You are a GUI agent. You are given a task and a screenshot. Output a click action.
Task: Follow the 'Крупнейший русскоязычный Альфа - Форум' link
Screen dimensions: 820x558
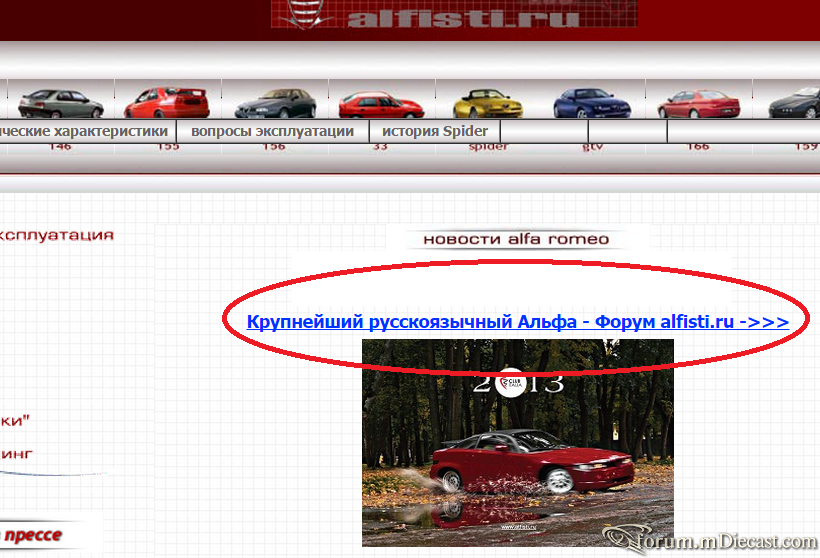point(518,322)
